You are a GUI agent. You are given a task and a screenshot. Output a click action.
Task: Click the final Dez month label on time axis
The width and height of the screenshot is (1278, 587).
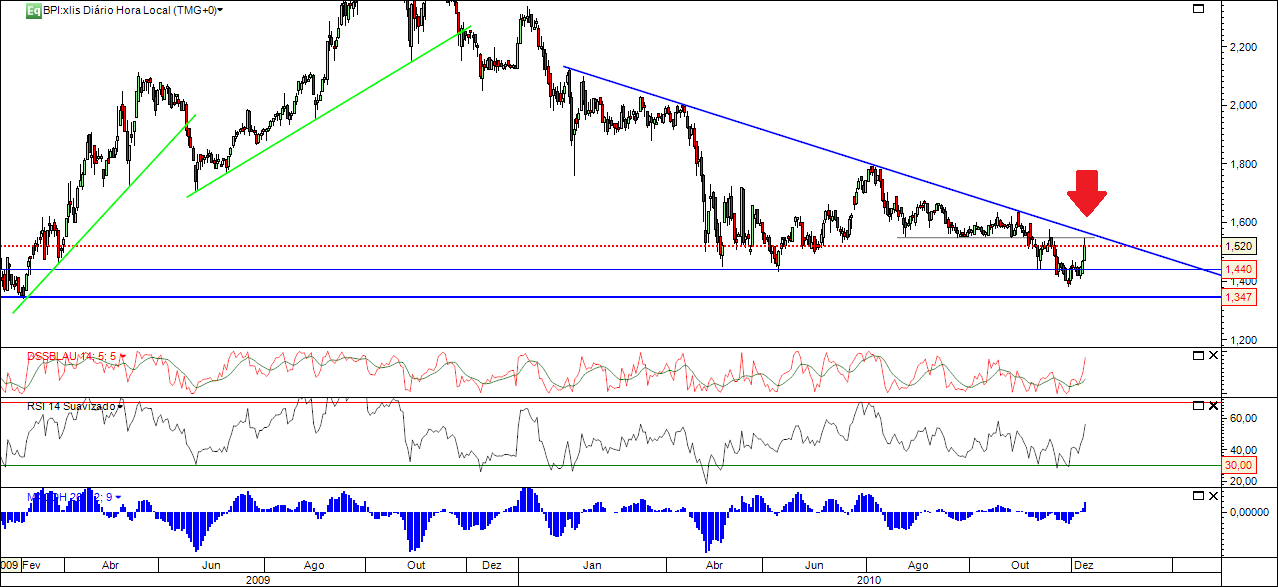pyautogui.click(x=1083, y=564)
